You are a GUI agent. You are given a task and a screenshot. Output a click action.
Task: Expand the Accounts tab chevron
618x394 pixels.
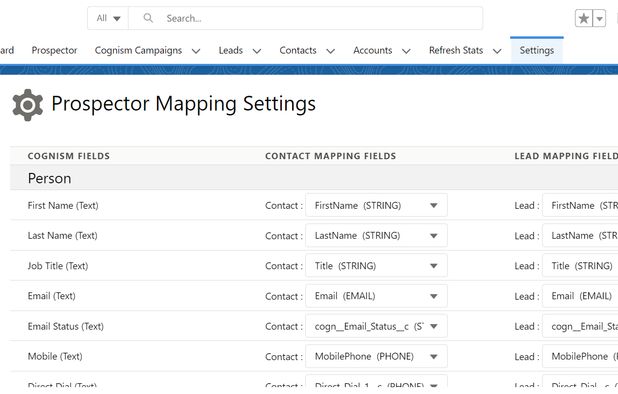point(406,51)
